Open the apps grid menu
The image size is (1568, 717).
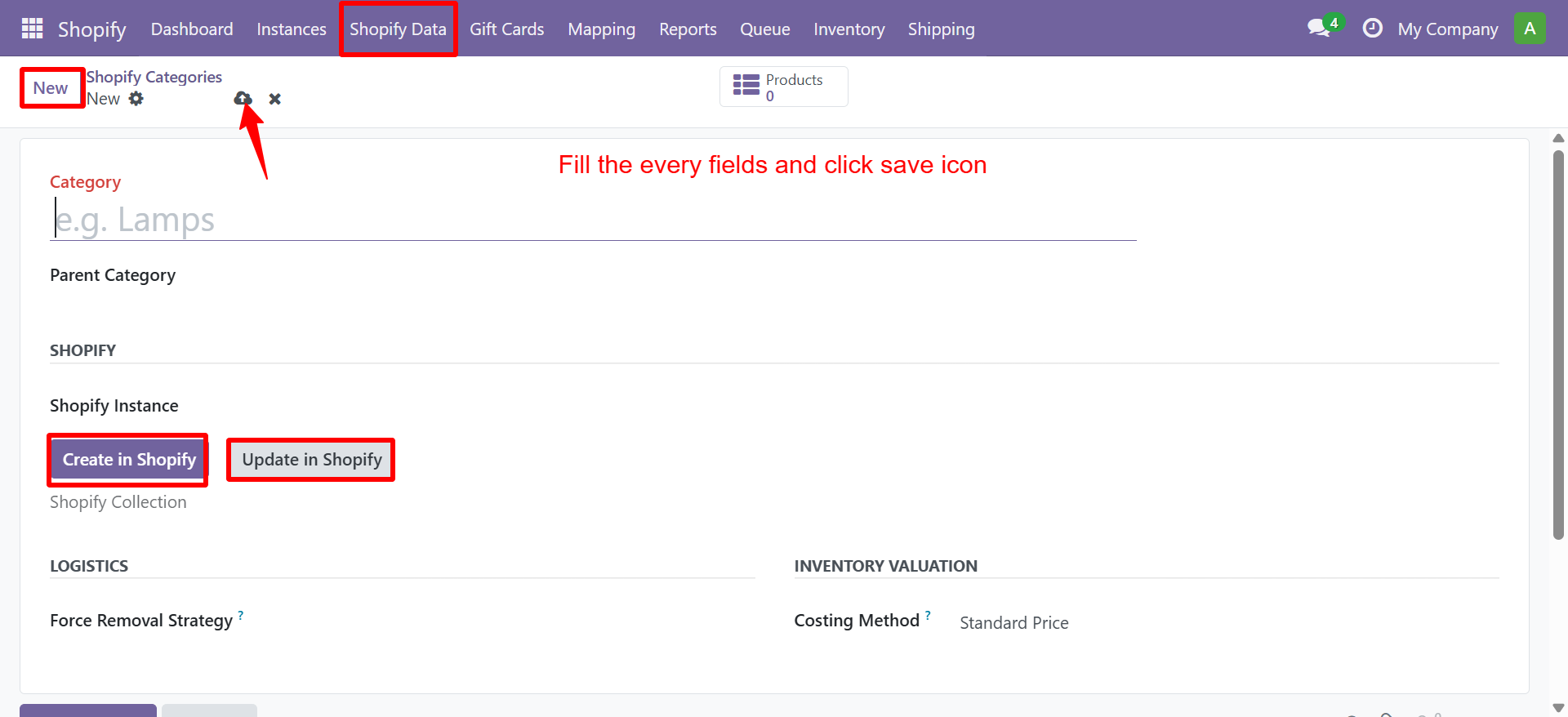pos(31,28)
